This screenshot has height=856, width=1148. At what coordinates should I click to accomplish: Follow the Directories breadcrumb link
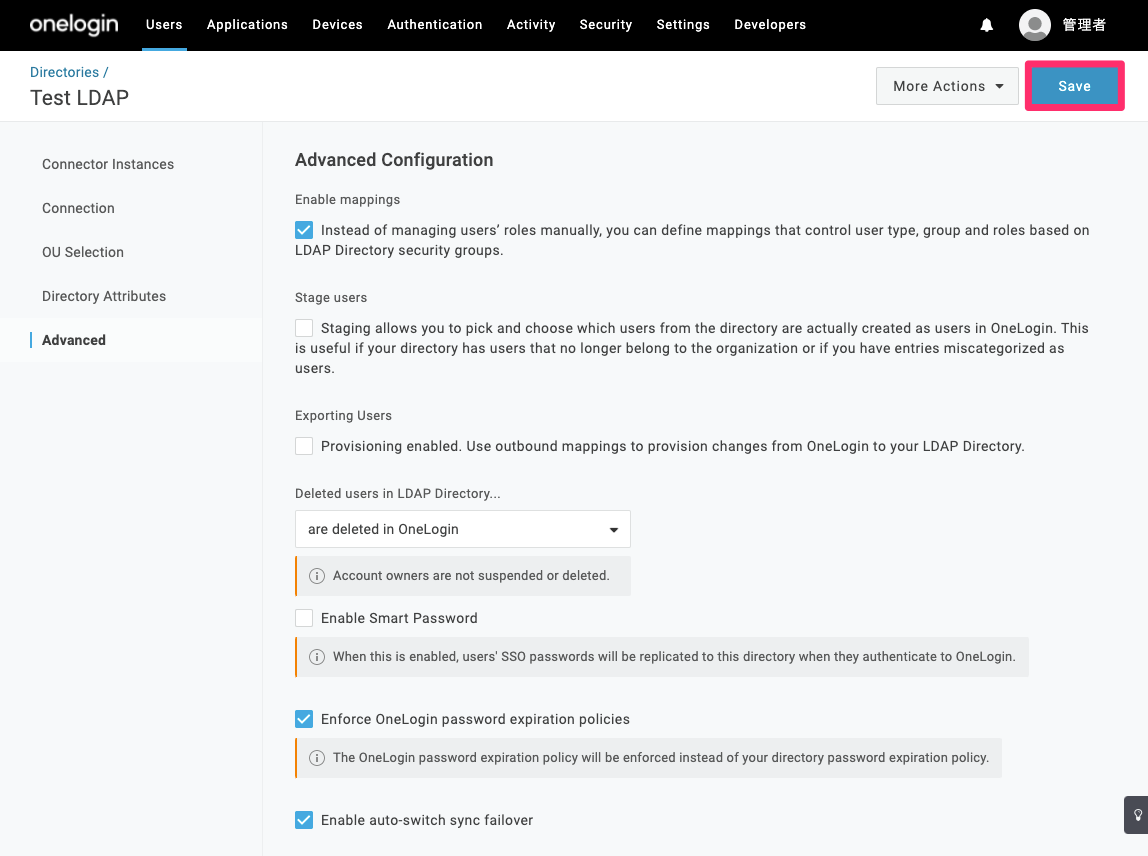coord(64,72)
